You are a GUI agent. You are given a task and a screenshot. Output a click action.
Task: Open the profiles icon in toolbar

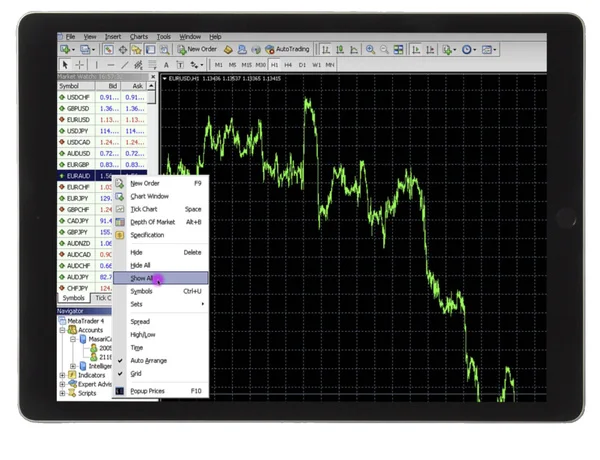(85, 49)
